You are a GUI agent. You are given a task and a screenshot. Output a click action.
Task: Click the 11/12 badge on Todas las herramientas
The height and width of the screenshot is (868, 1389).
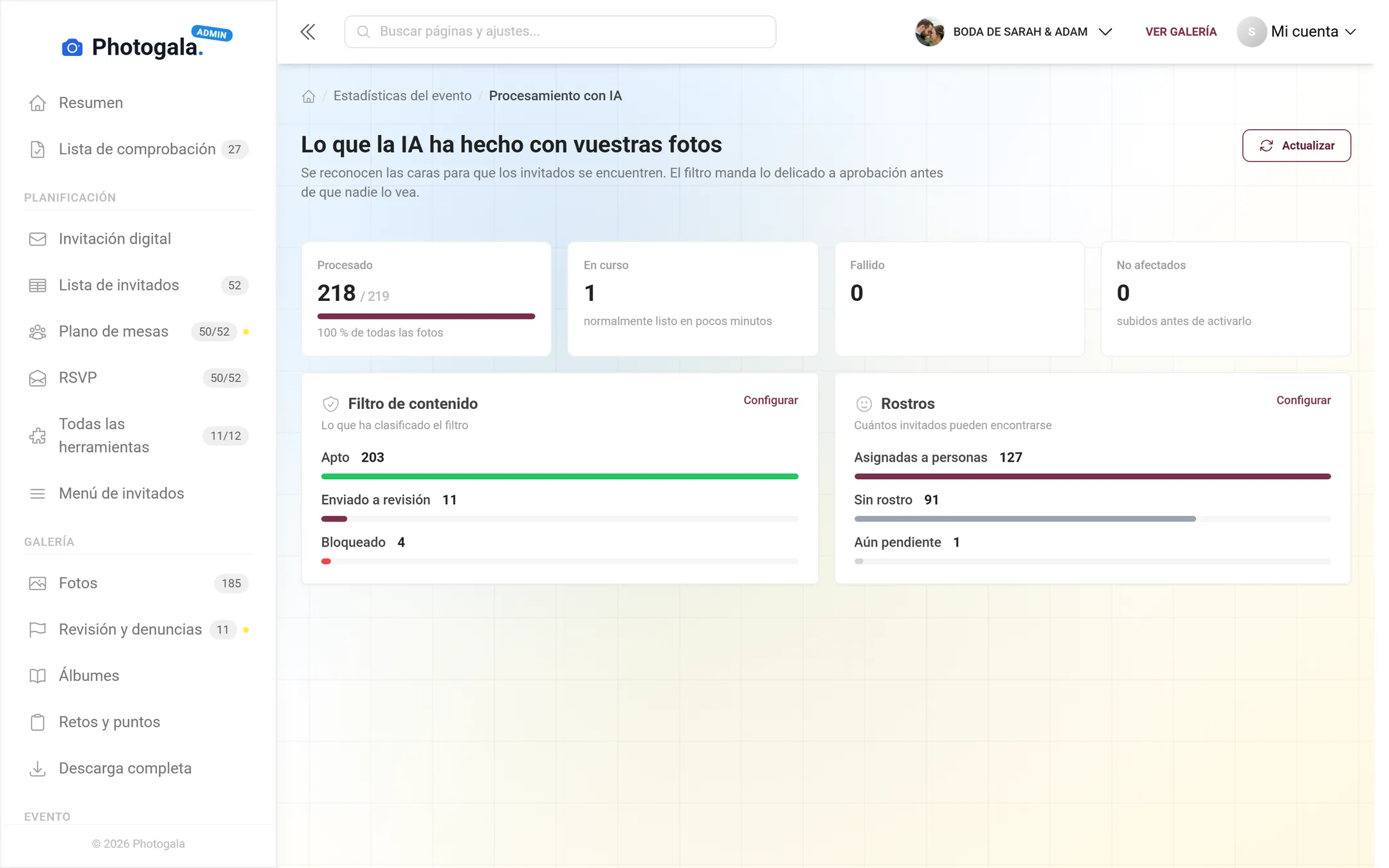pyautogui.click(x=226, y=436)
